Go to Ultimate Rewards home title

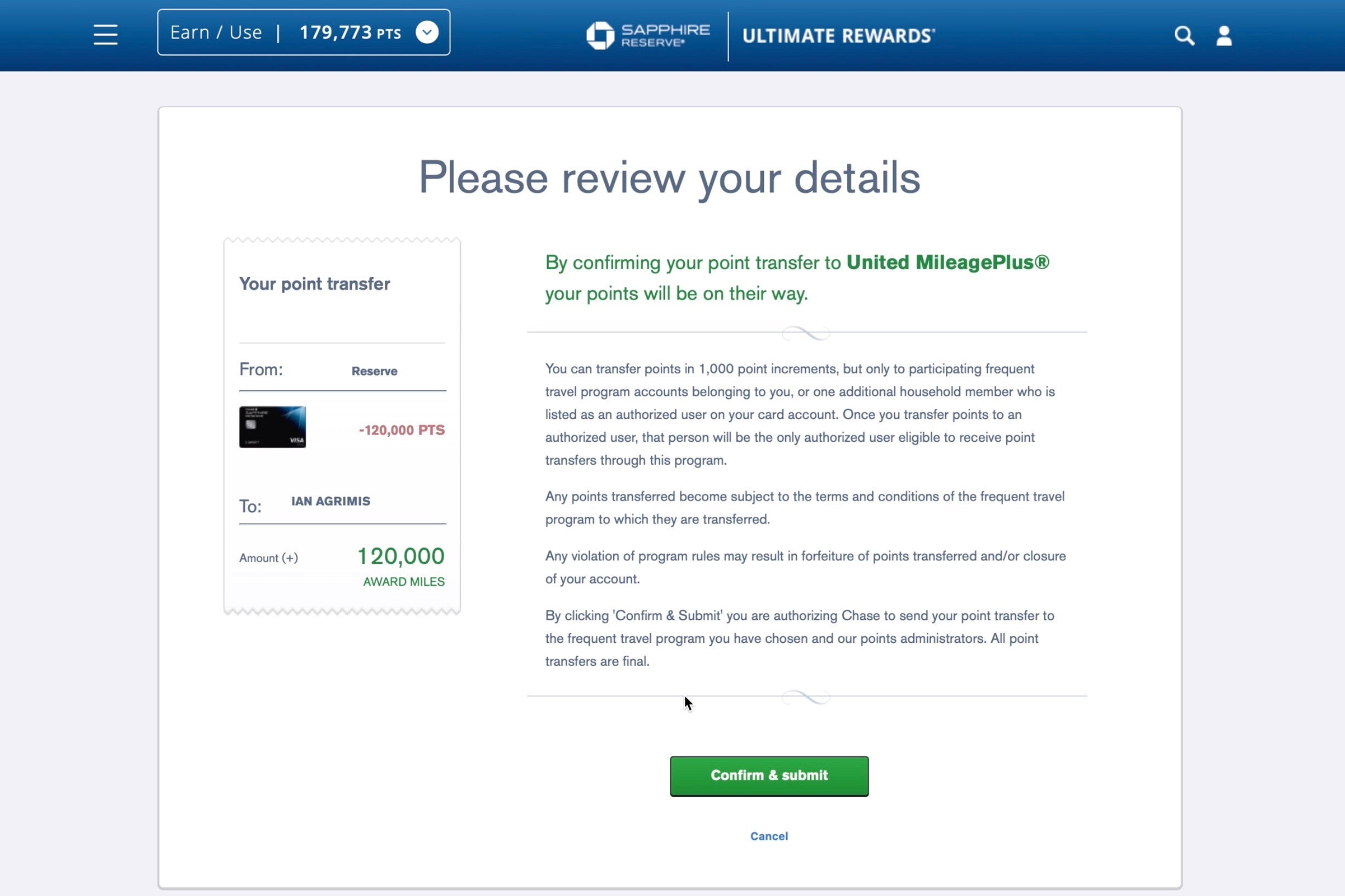pyautogui.click(x=838, y=36)
